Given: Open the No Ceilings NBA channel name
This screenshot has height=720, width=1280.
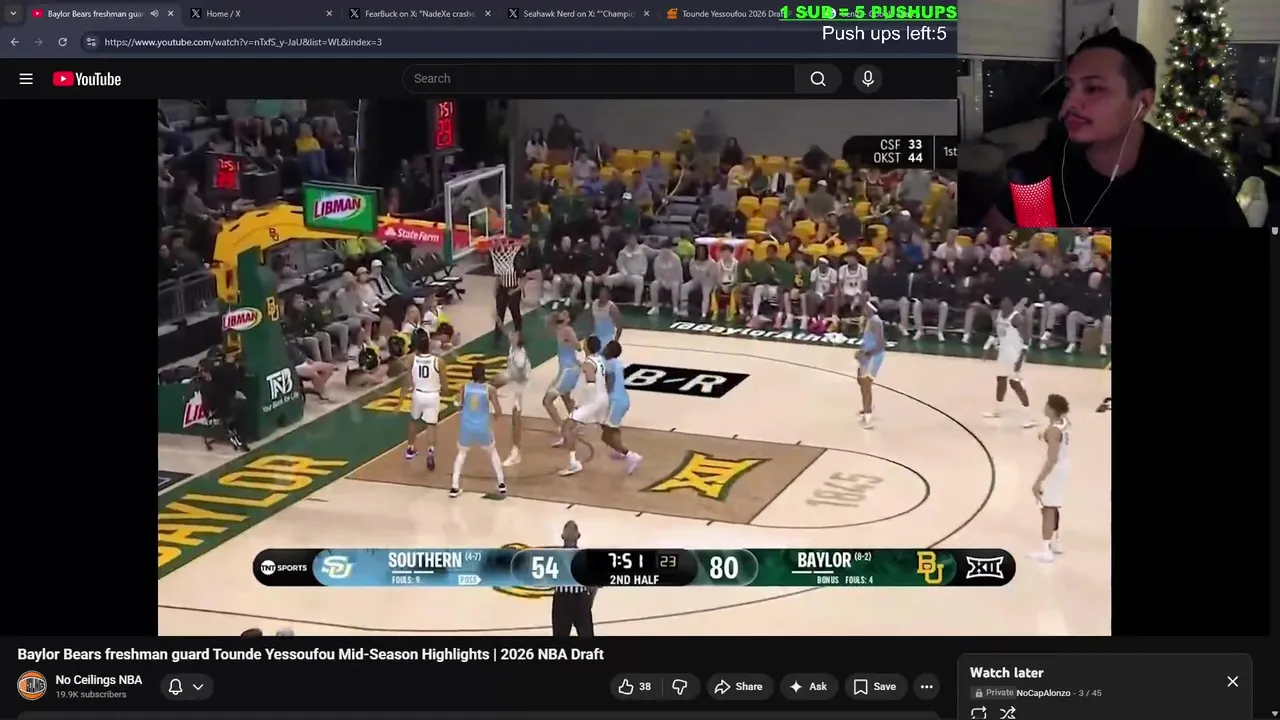Looking at the screenshot, I should click(x=99, y=680).
